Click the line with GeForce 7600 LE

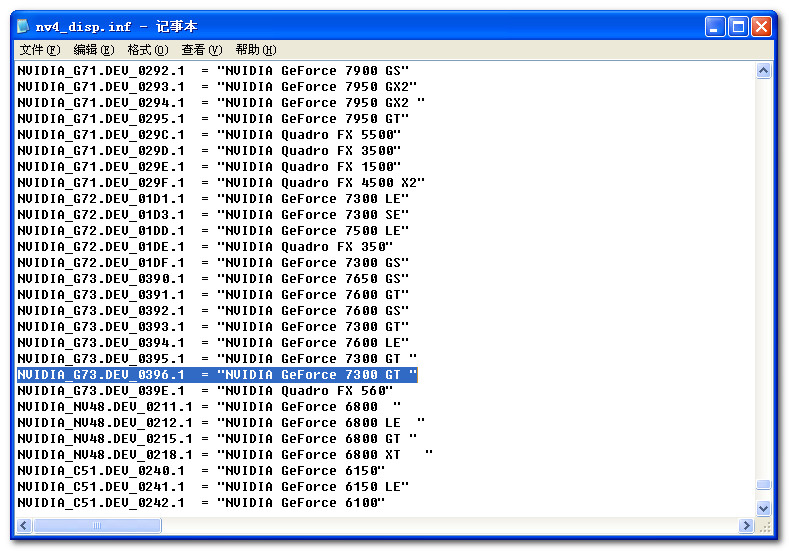click(213, 343)
